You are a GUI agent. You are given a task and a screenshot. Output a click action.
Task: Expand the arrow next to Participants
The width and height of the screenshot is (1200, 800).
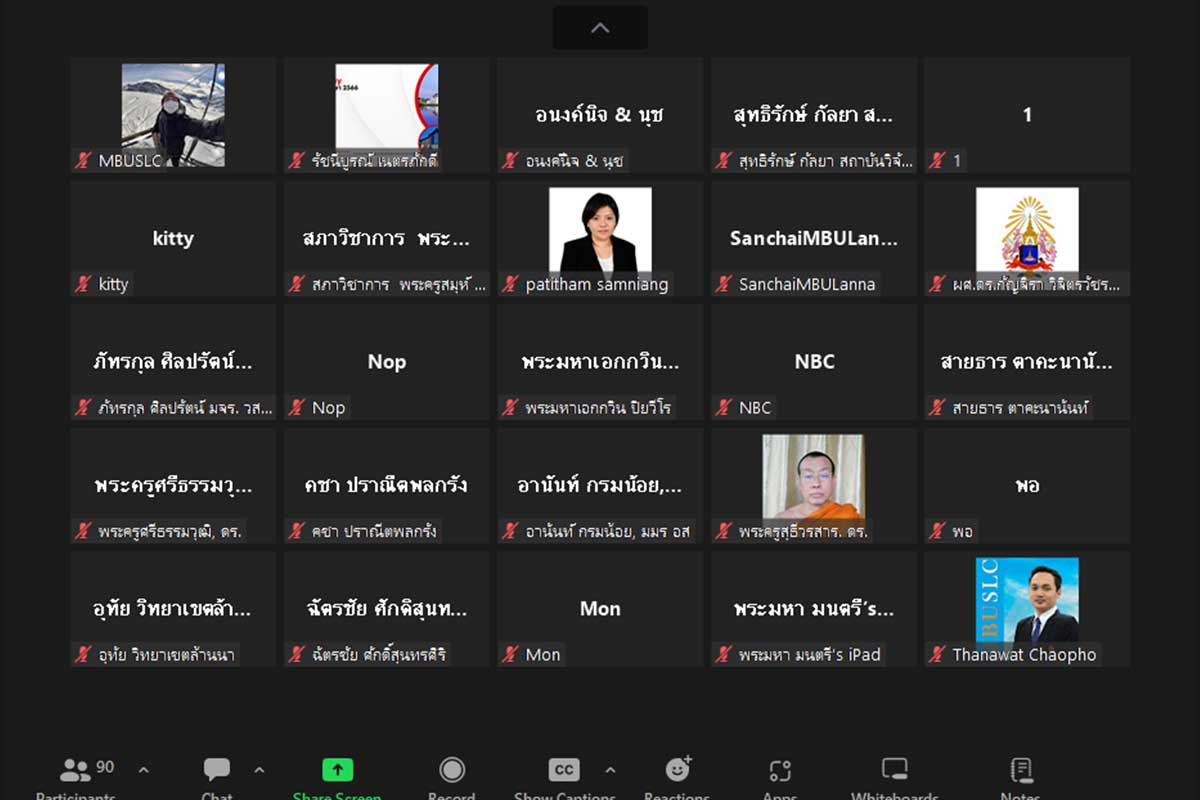143,770
